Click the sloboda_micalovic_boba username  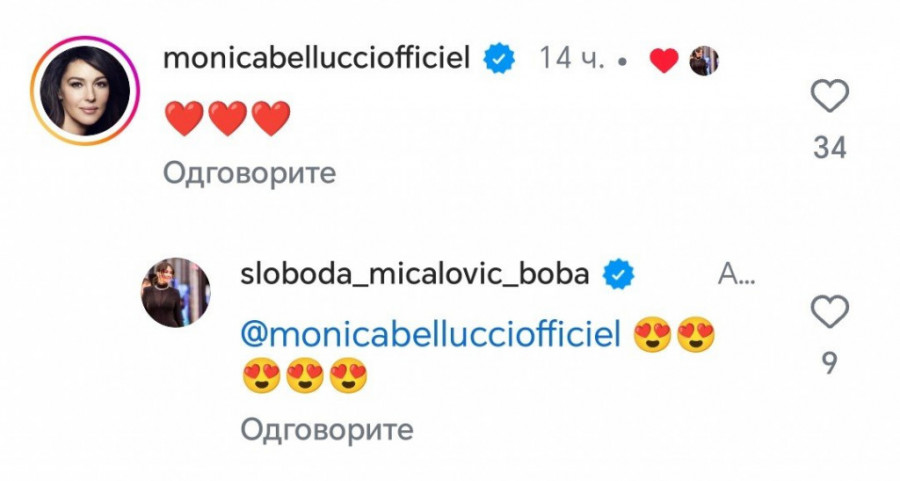tap(414, 275)
